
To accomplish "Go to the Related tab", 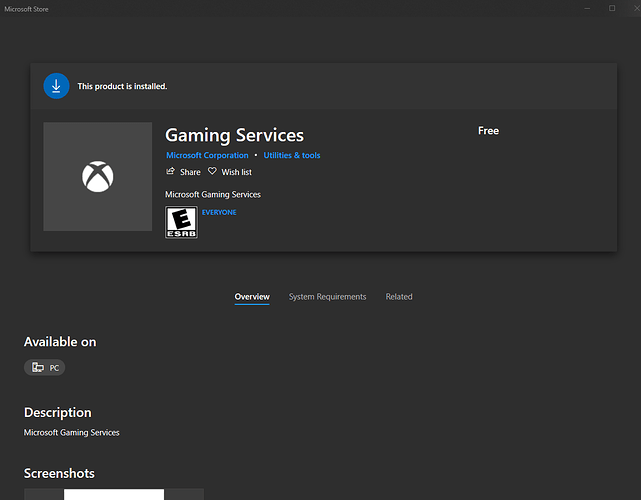I will 399,297.
